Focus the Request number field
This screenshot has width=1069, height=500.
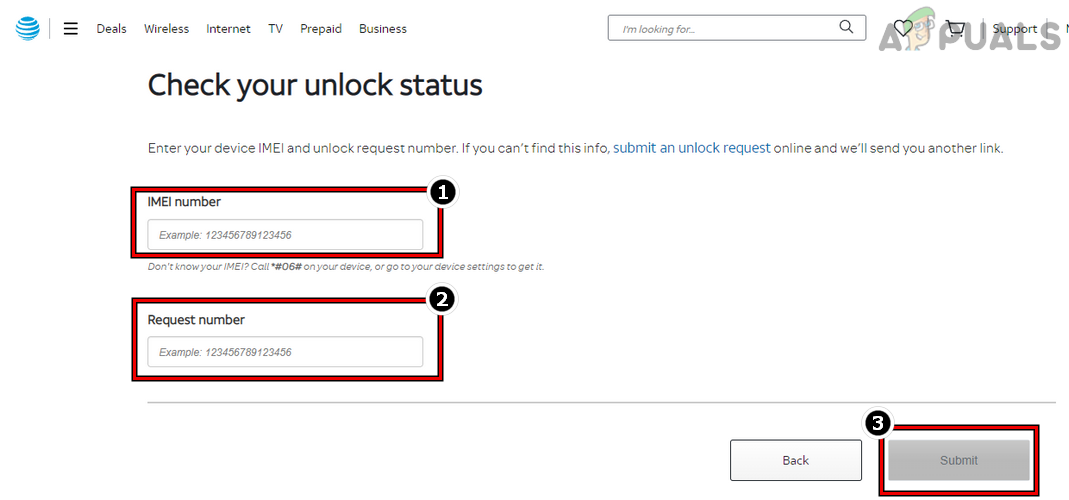tap(285, 352)
